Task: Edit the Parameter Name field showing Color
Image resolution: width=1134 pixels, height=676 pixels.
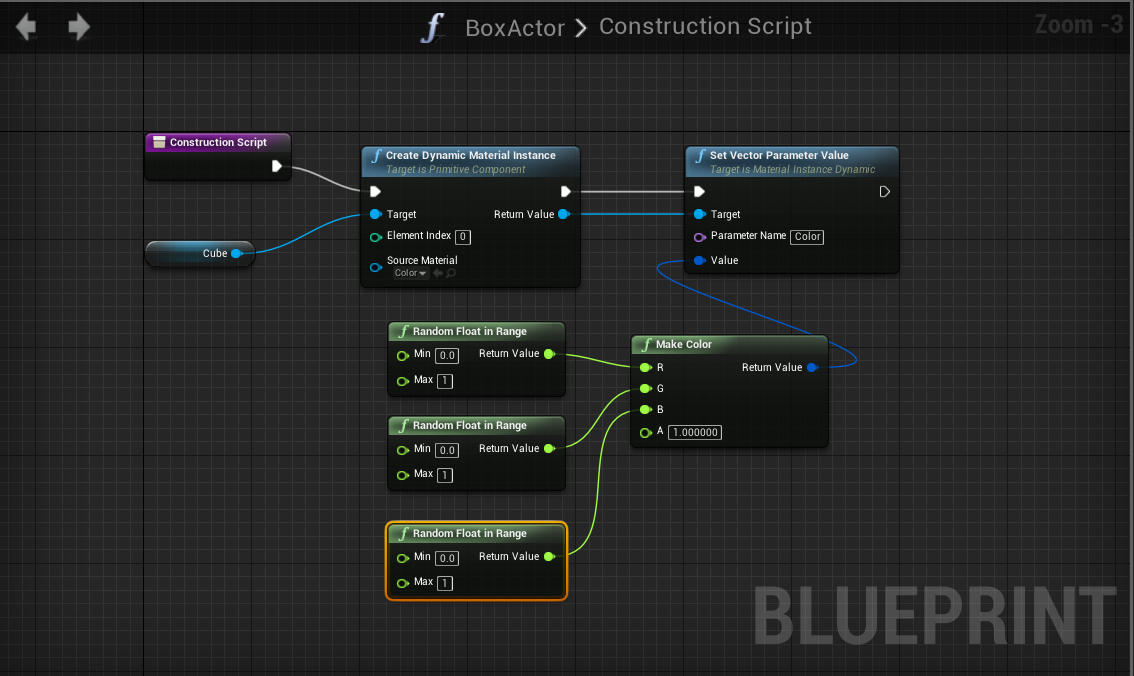Action: coord(807,236)
